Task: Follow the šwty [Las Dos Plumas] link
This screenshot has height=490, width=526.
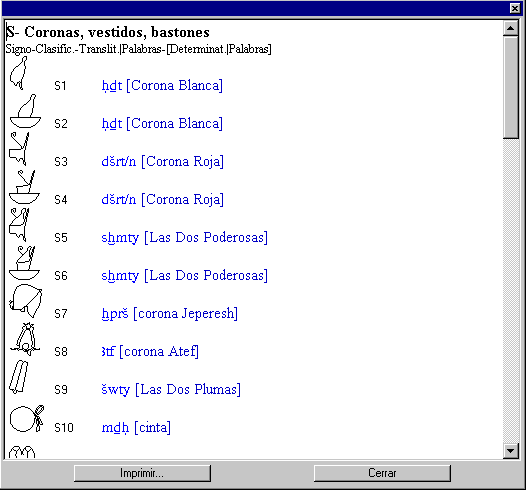Action: tap(171, 390)
